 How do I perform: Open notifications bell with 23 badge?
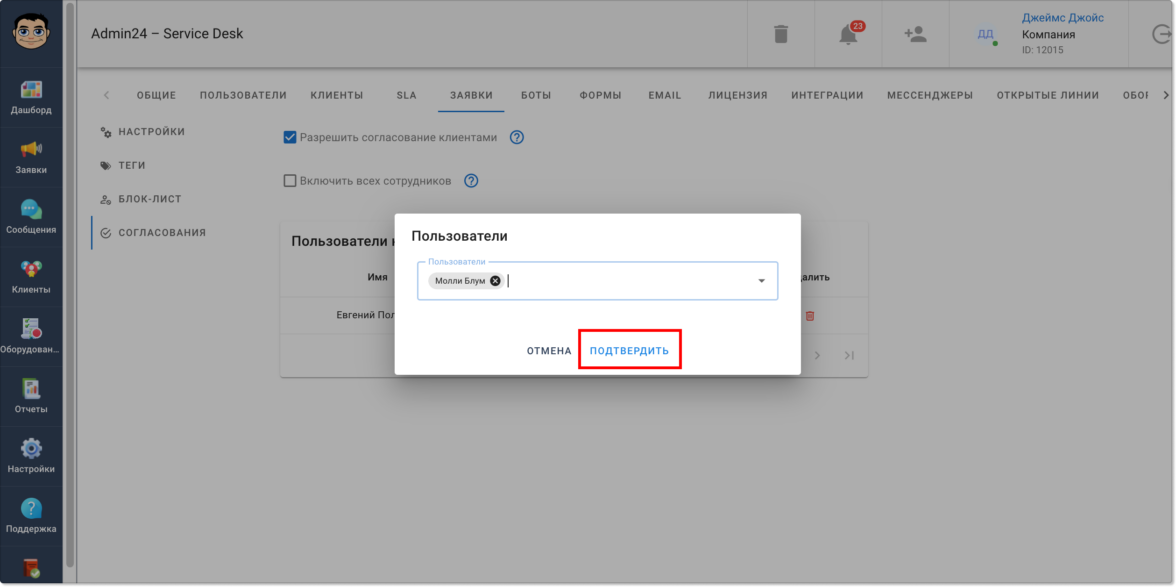pyautogui.click(x=848, y=34)
